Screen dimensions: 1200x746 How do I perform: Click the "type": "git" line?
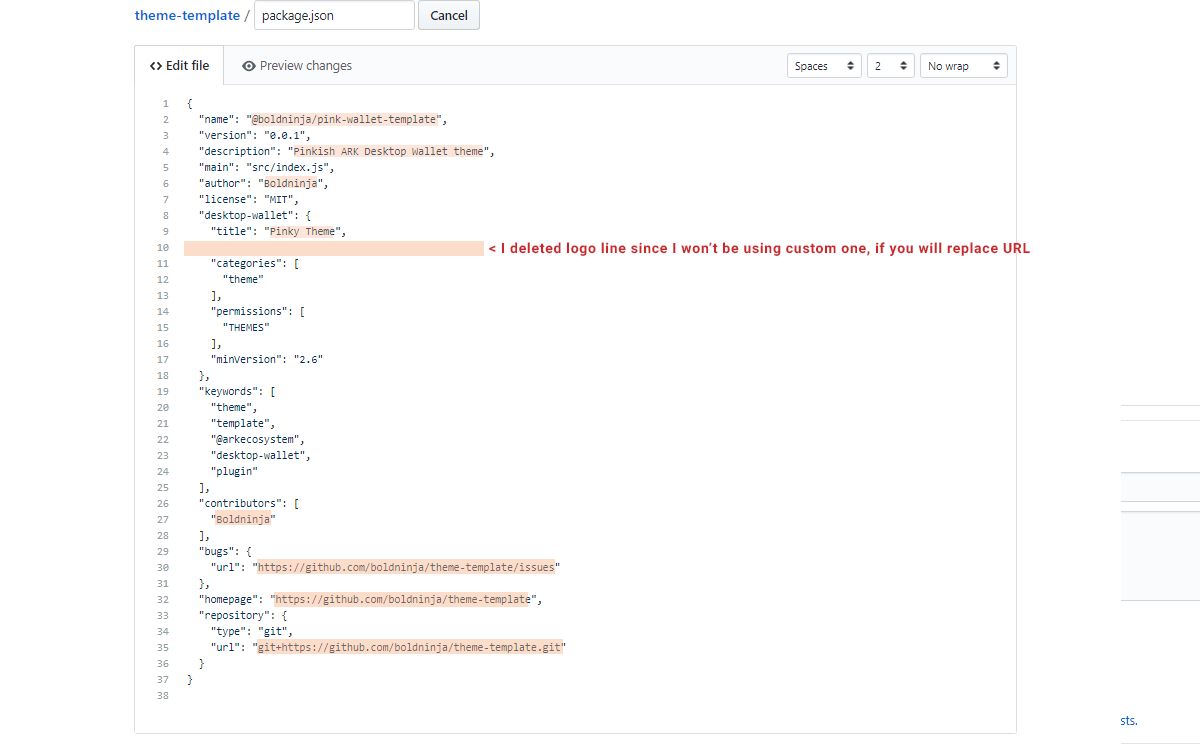(251, 631)
